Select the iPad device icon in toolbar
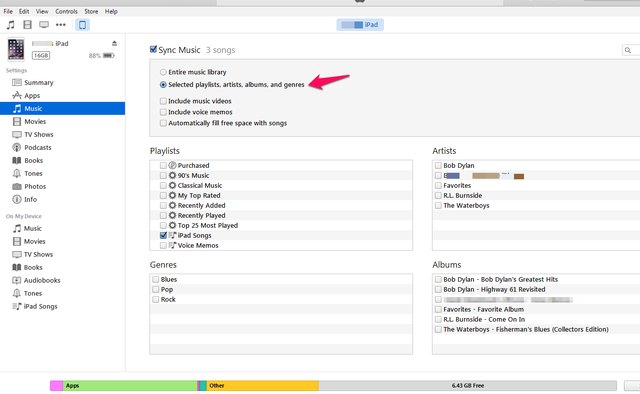Viewport: 640px width, 394px height. [x=82, y=25]
